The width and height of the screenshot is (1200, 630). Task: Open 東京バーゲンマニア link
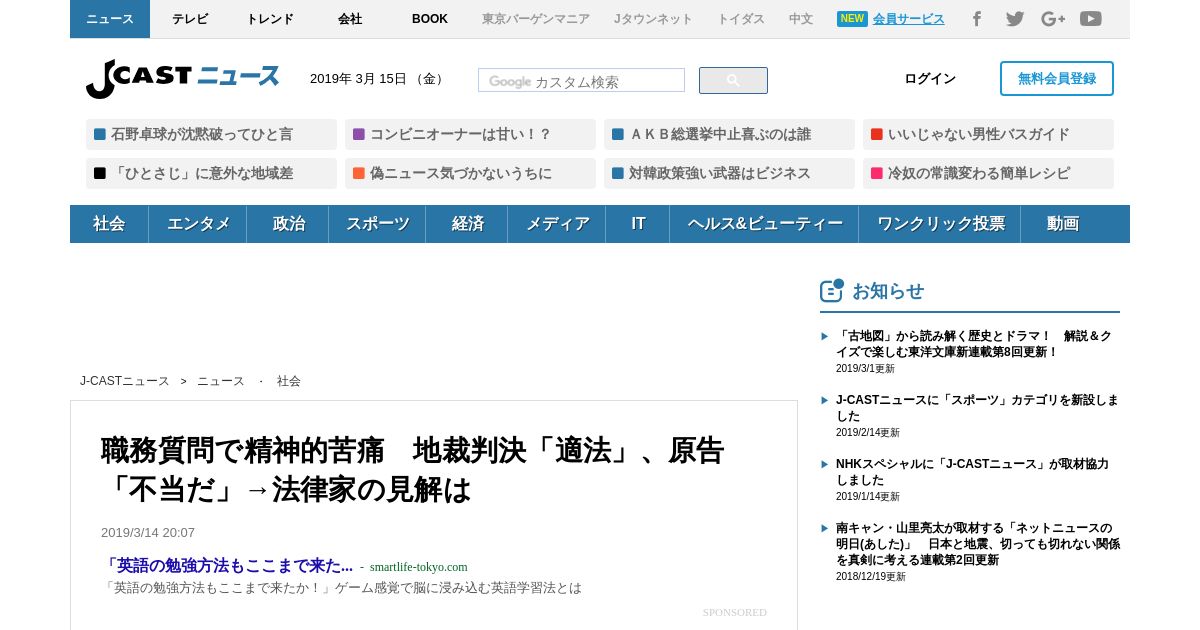(536, 19)
